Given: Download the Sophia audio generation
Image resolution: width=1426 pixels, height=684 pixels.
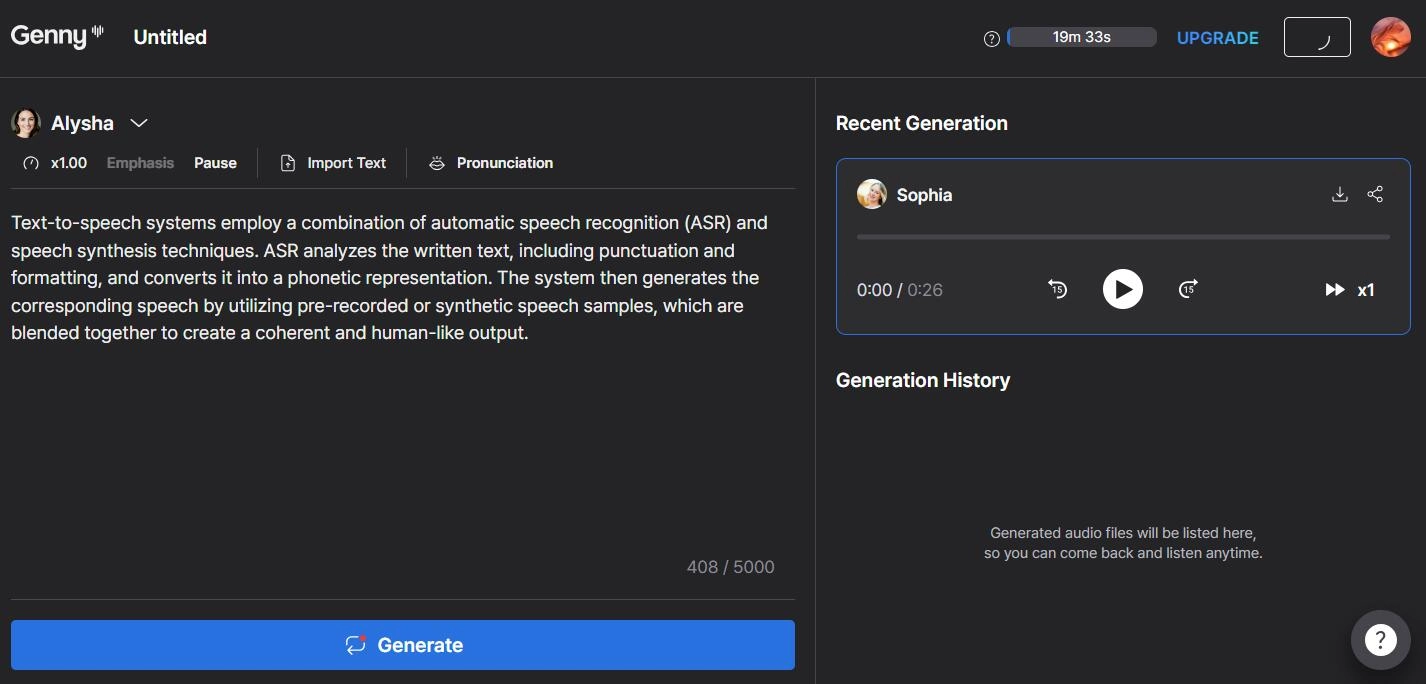Looking at the screenshot, I should 1340,195.
